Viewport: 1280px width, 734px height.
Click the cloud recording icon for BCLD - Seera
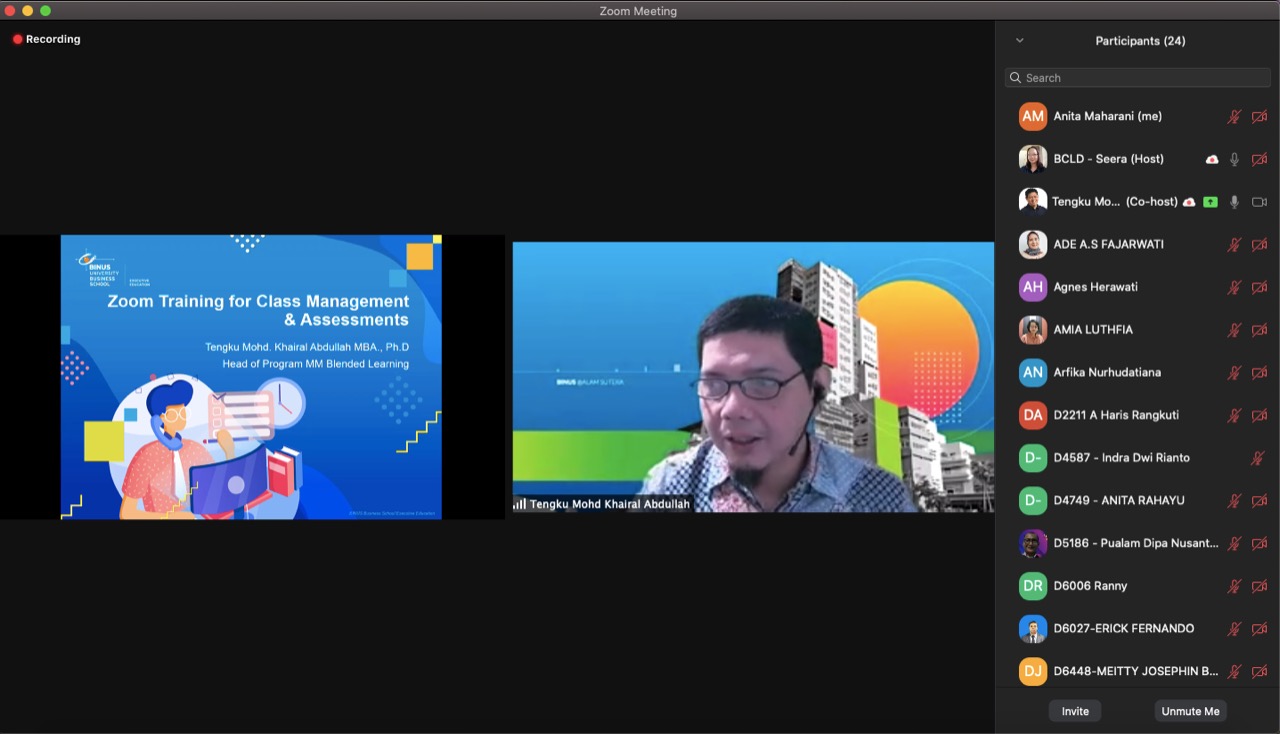click(1212, 159)
